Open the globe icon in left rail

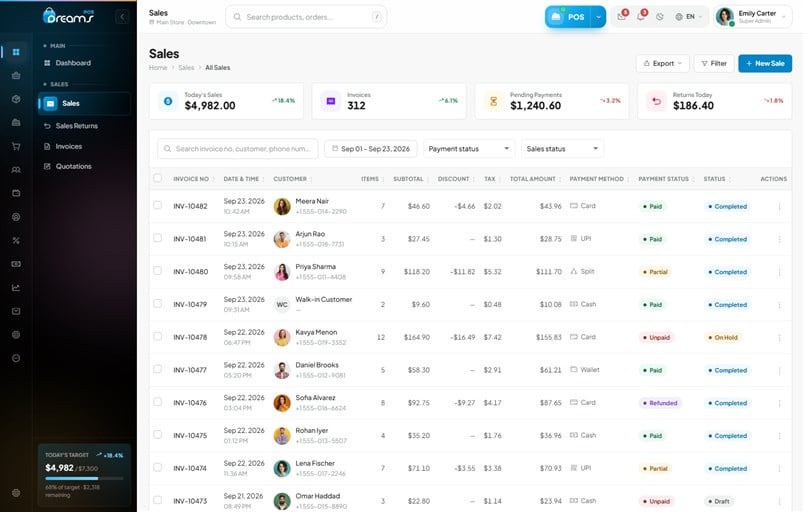pyautogui.click(x=16, y=335)
